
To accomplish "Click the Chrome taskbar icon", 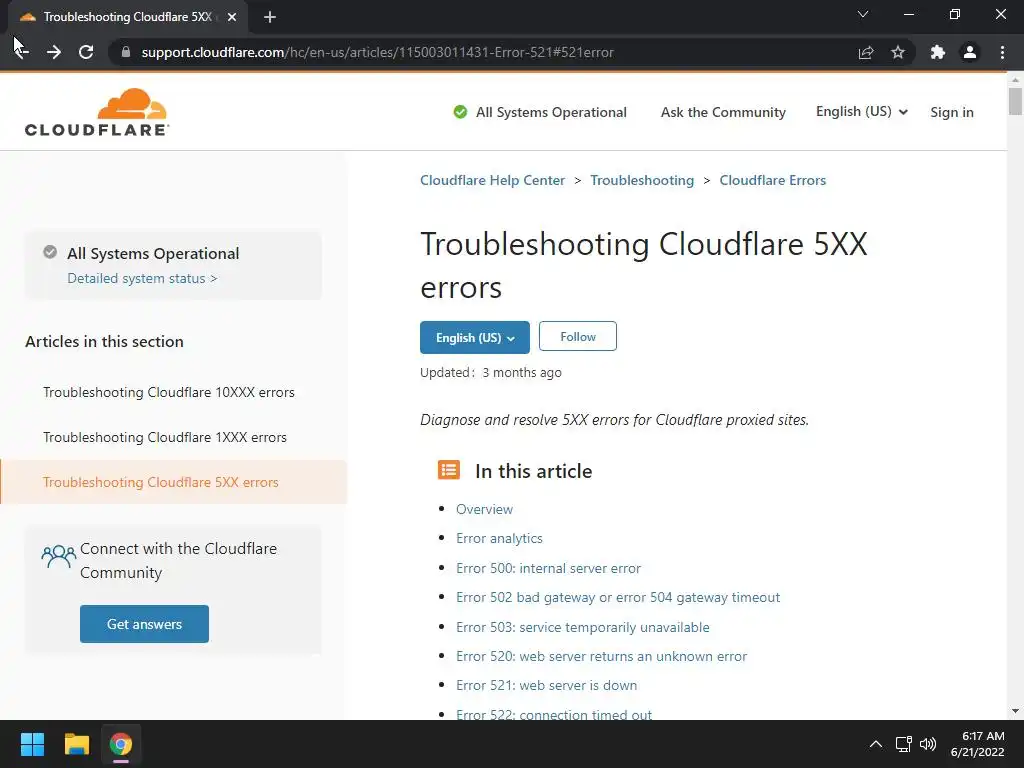I will 121,744.
